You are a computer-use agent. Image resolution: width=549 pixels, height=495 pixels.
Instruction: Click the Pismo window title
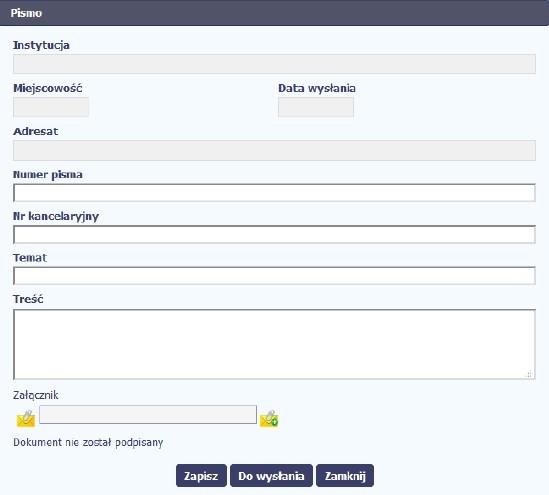[26, 13]
